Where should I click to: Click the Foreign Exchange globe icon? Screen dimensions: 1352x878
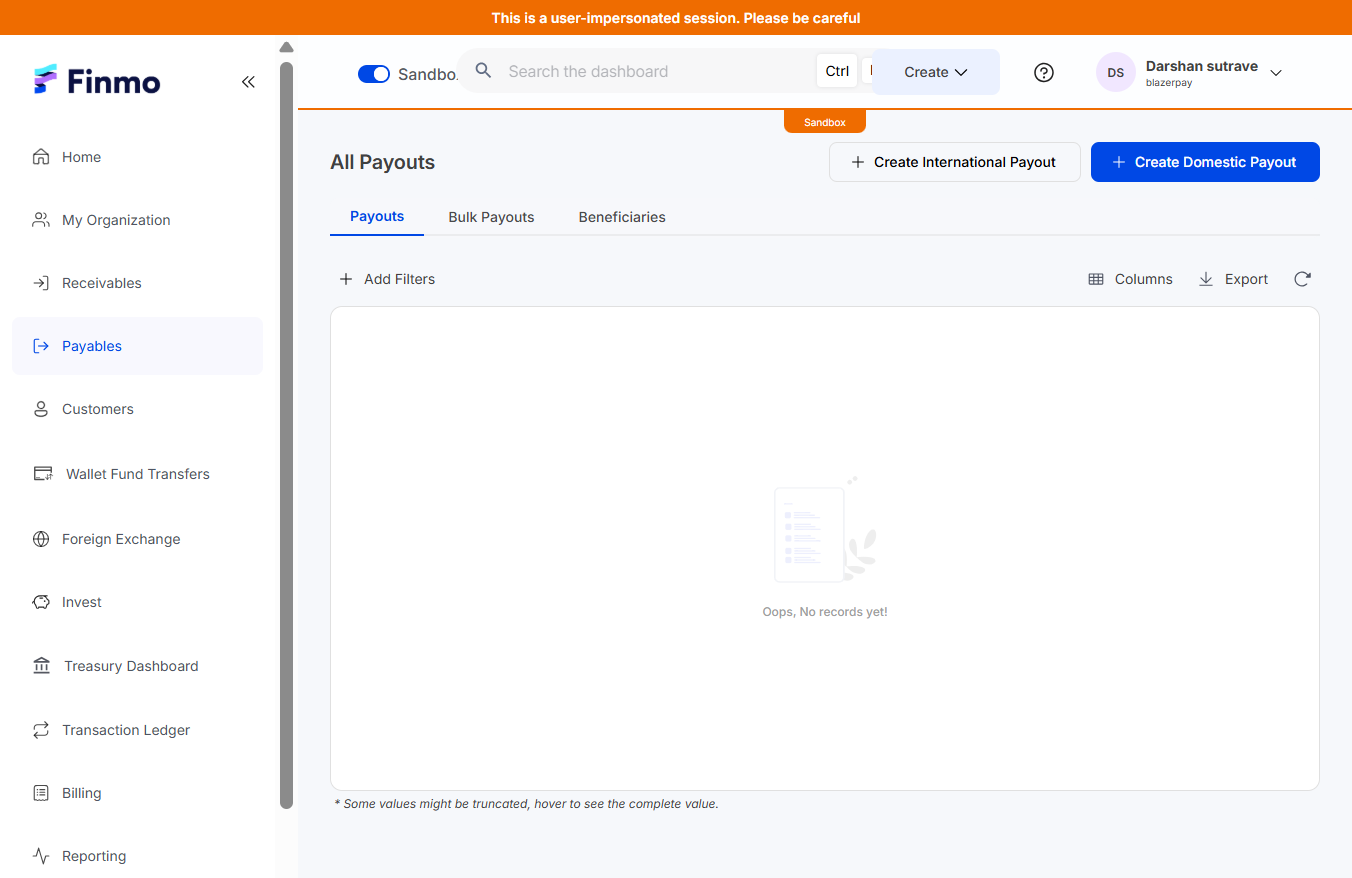pyautogui.click(x=41, y=539)
